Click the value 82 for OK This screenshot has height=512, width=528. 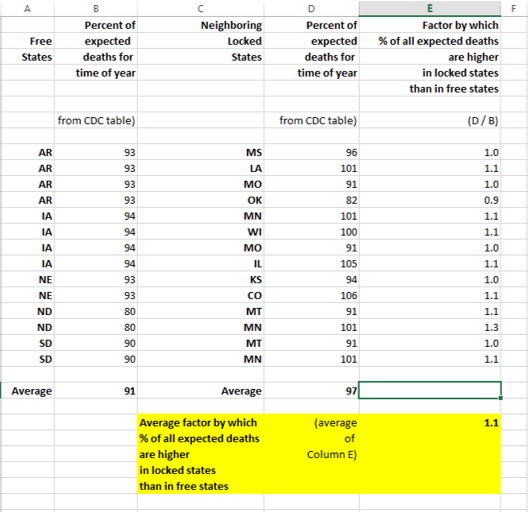coord(311,200)
